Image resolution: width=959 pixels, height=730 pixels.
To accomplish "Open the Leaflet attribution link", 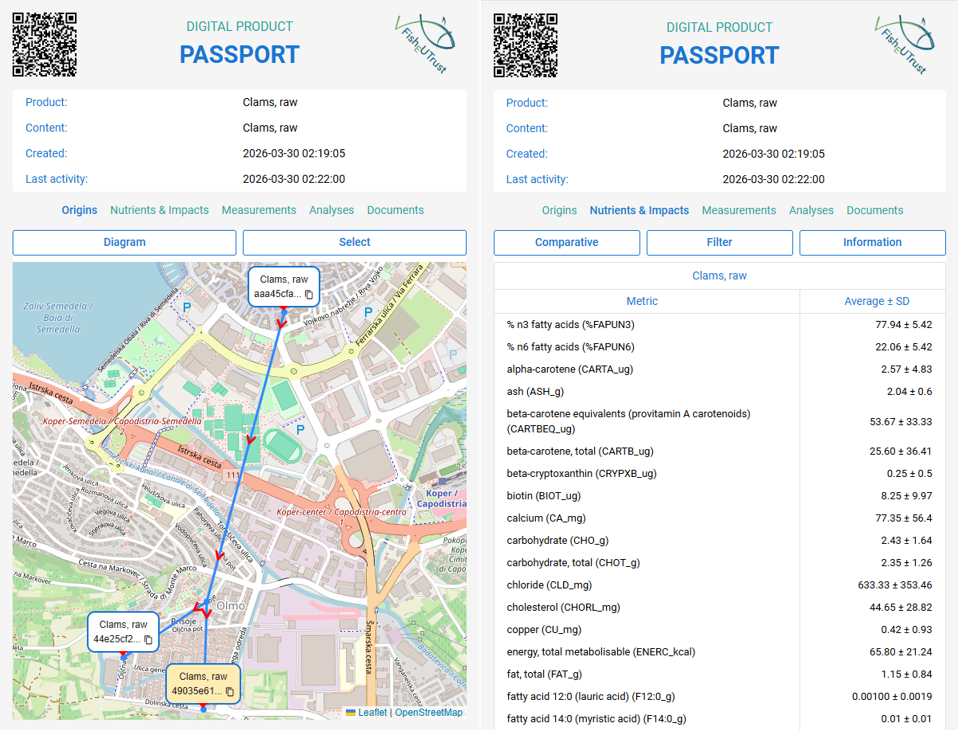I will click(x=372, y=712).
